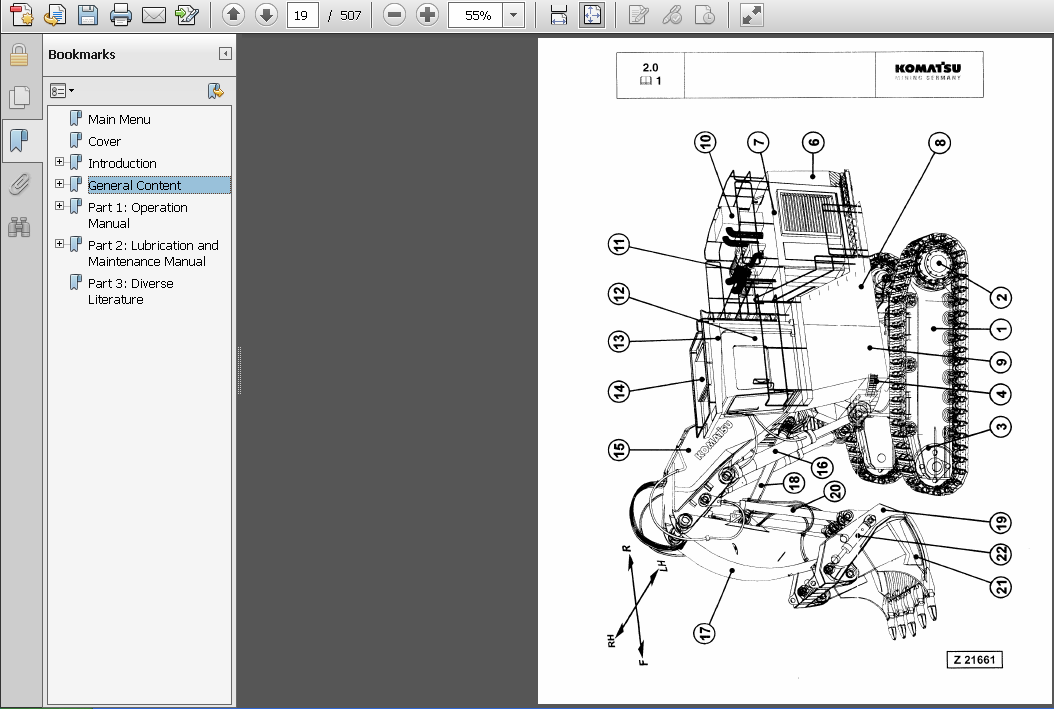The width and height of the screenshot is (1054, 709).
Task: Toggle fit one full page view
Action: [592, 15]
